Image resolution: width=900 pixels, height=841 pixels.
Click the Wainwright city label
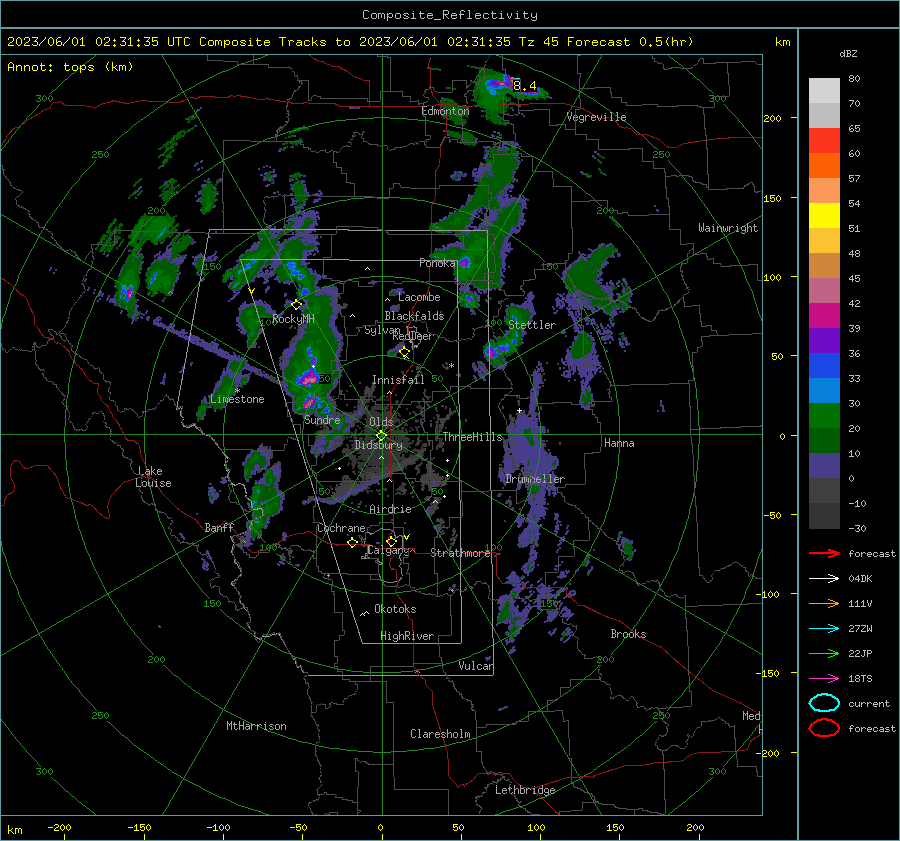click(728, 228)
